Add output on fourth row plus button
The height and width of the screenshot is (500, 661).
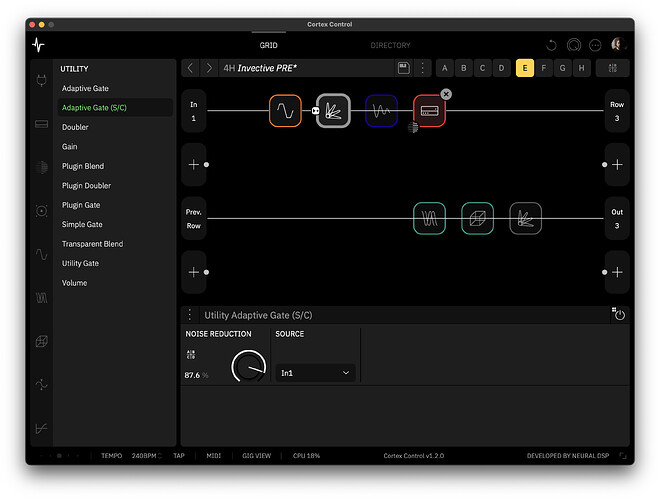click(x=617, y=272)
